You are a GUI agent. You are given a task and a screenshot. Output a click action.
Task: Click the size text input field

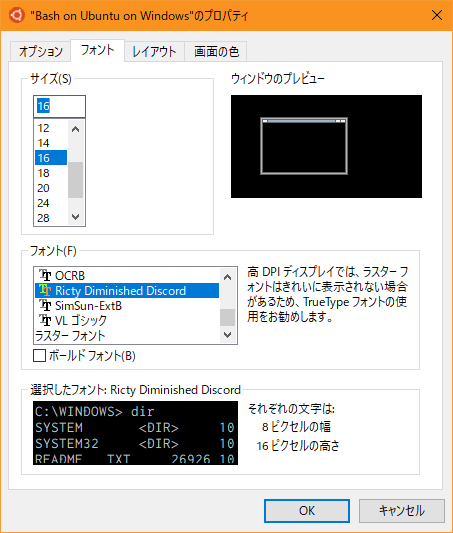pos(59,106)
